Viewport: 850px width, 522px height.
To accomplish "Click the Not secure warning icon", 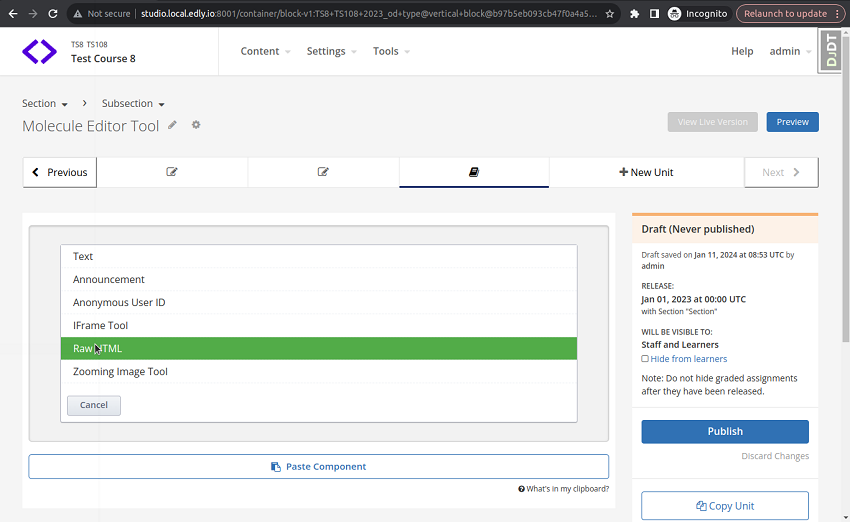I will point(78,14).
